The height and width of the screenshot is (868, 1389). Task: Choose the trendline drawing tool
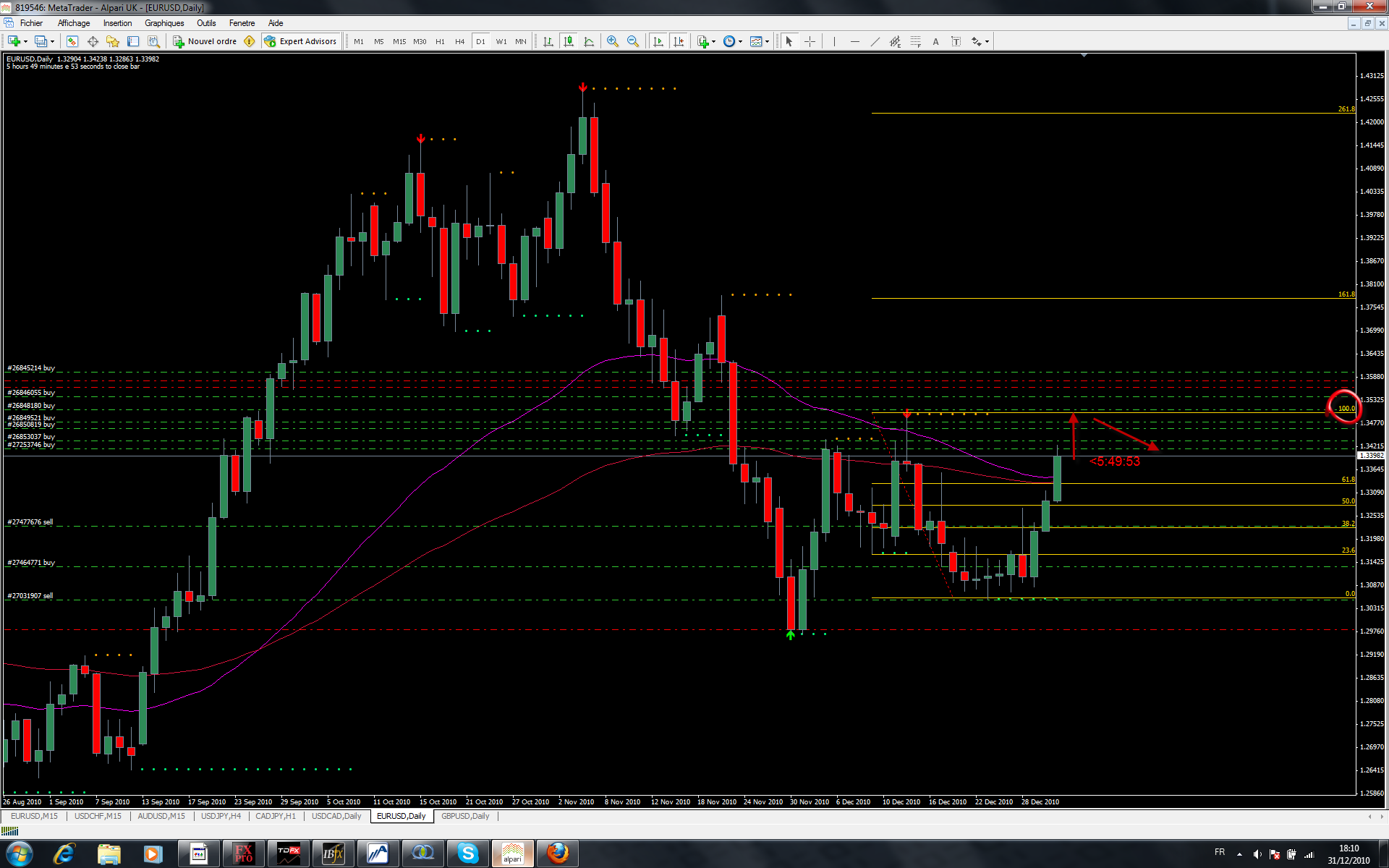tap(875, 41)
